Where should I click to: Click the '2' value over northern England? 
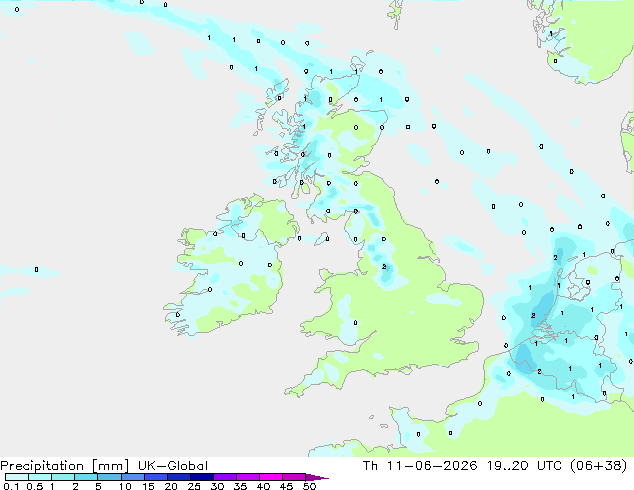click(384, 266)
